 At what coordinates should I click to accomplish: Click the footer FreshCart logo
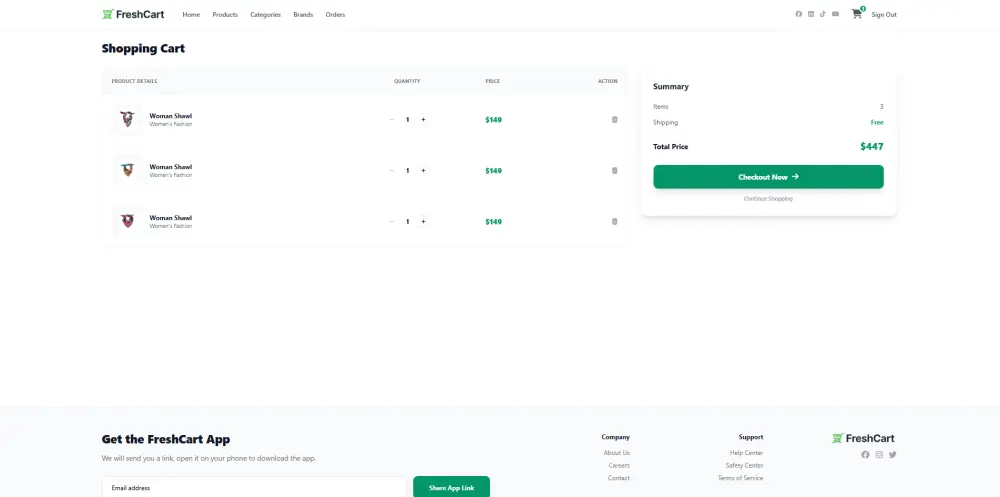pos(864,438)
